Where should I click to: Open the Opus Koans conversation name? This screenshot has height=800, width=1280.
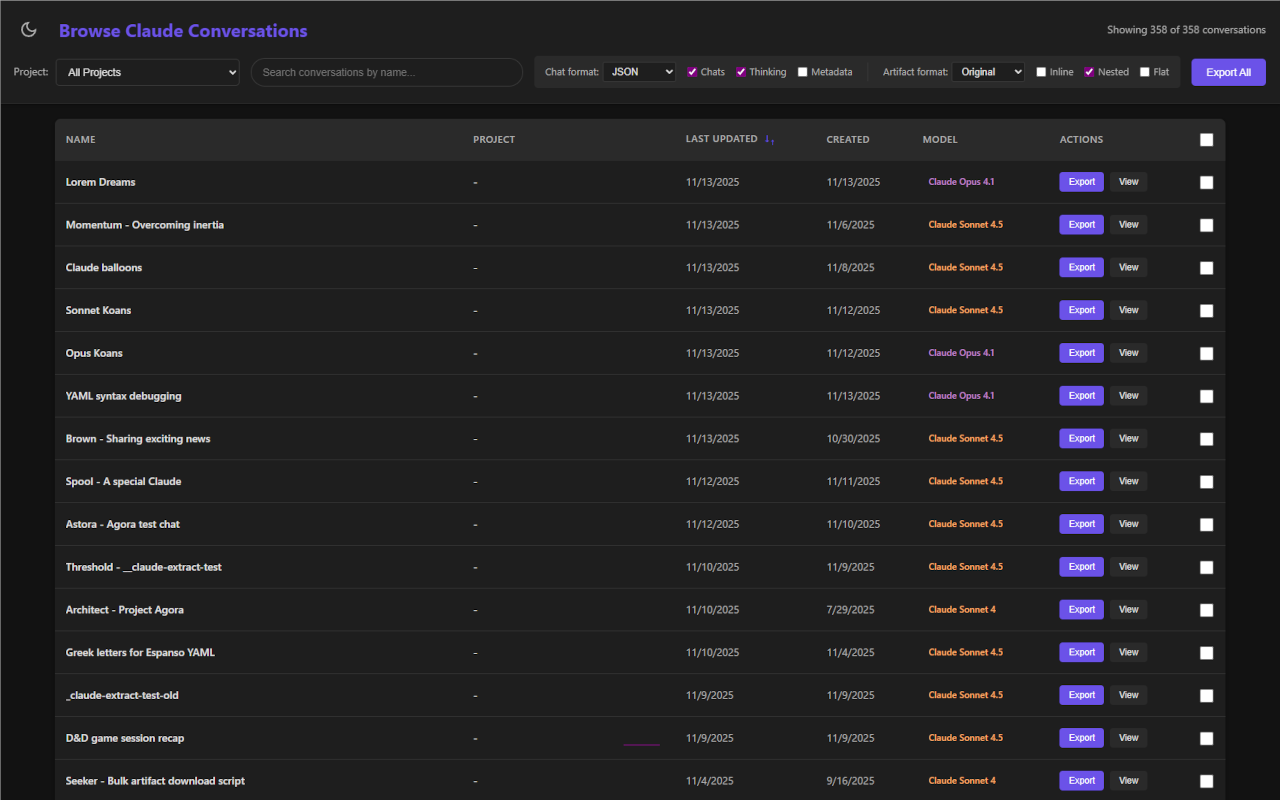(x=94, y=353)
